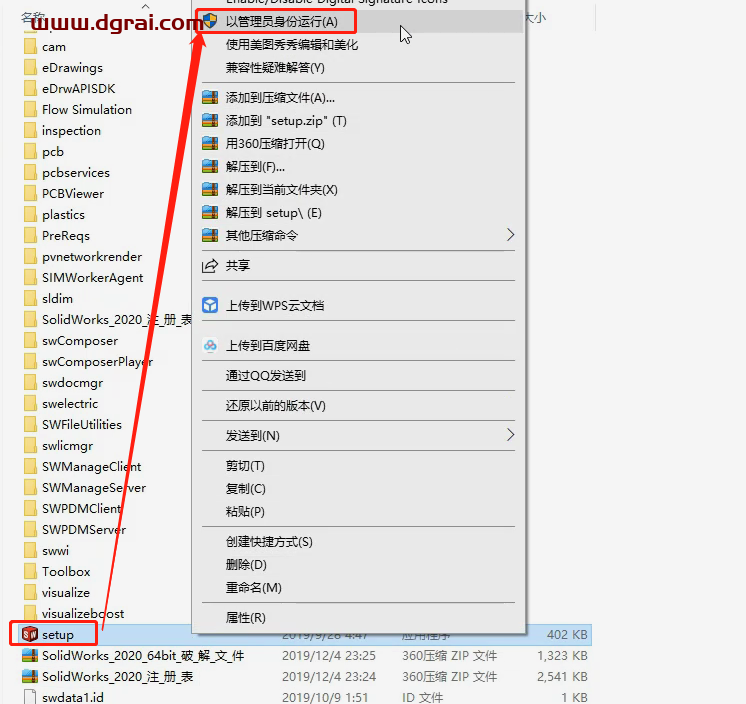Screen dimensions: 746x704
Task: Click the PCBViewer folder icon
Action: (x=30, y=193)
